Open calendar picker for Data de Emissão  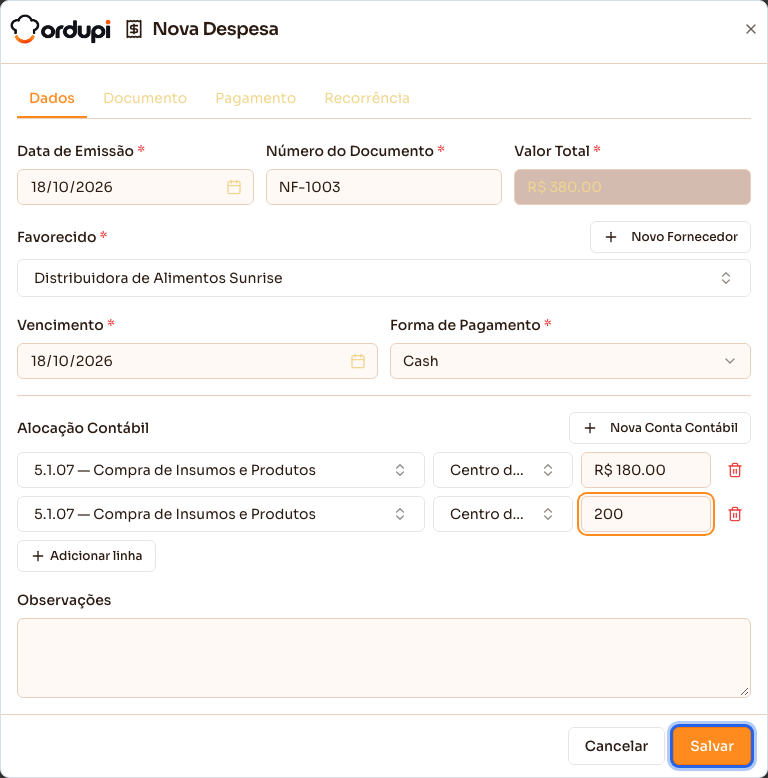pyautogui.click(x=234, y=187)
